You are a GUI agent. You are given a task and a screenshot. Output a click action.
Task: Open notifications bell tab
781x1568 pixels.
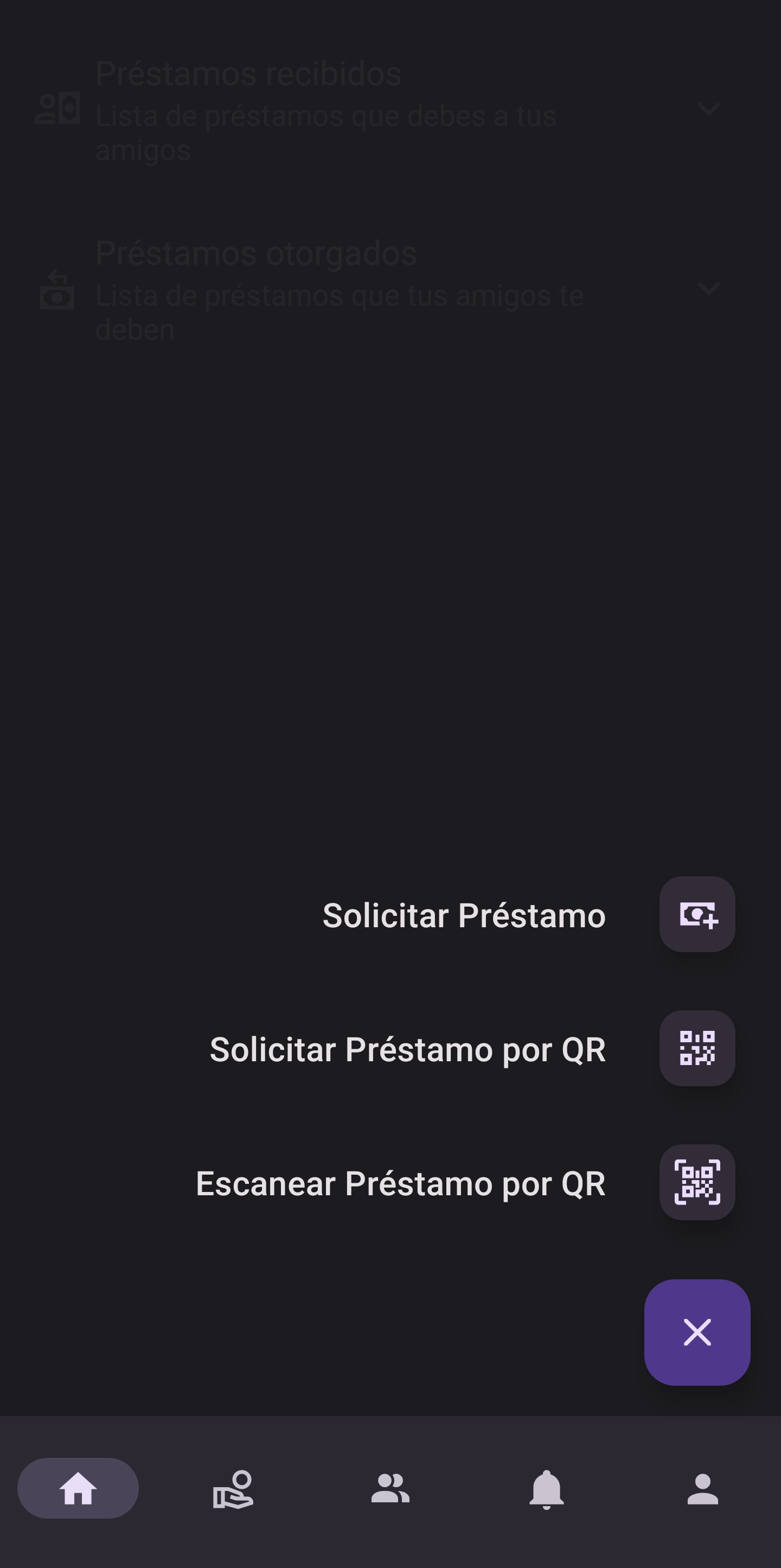click(x=546, y=1488)
